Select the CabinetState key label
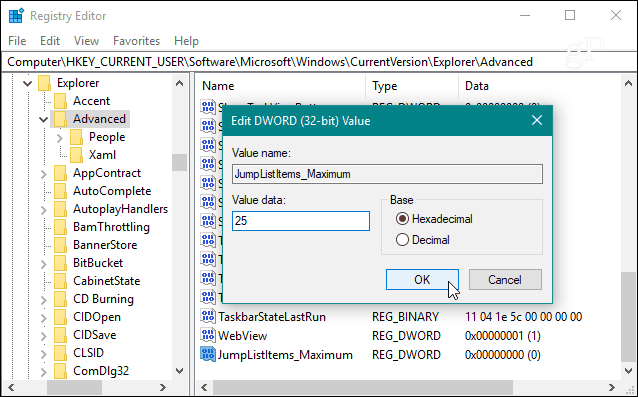638x397 pixels. [x=107, y=281]
